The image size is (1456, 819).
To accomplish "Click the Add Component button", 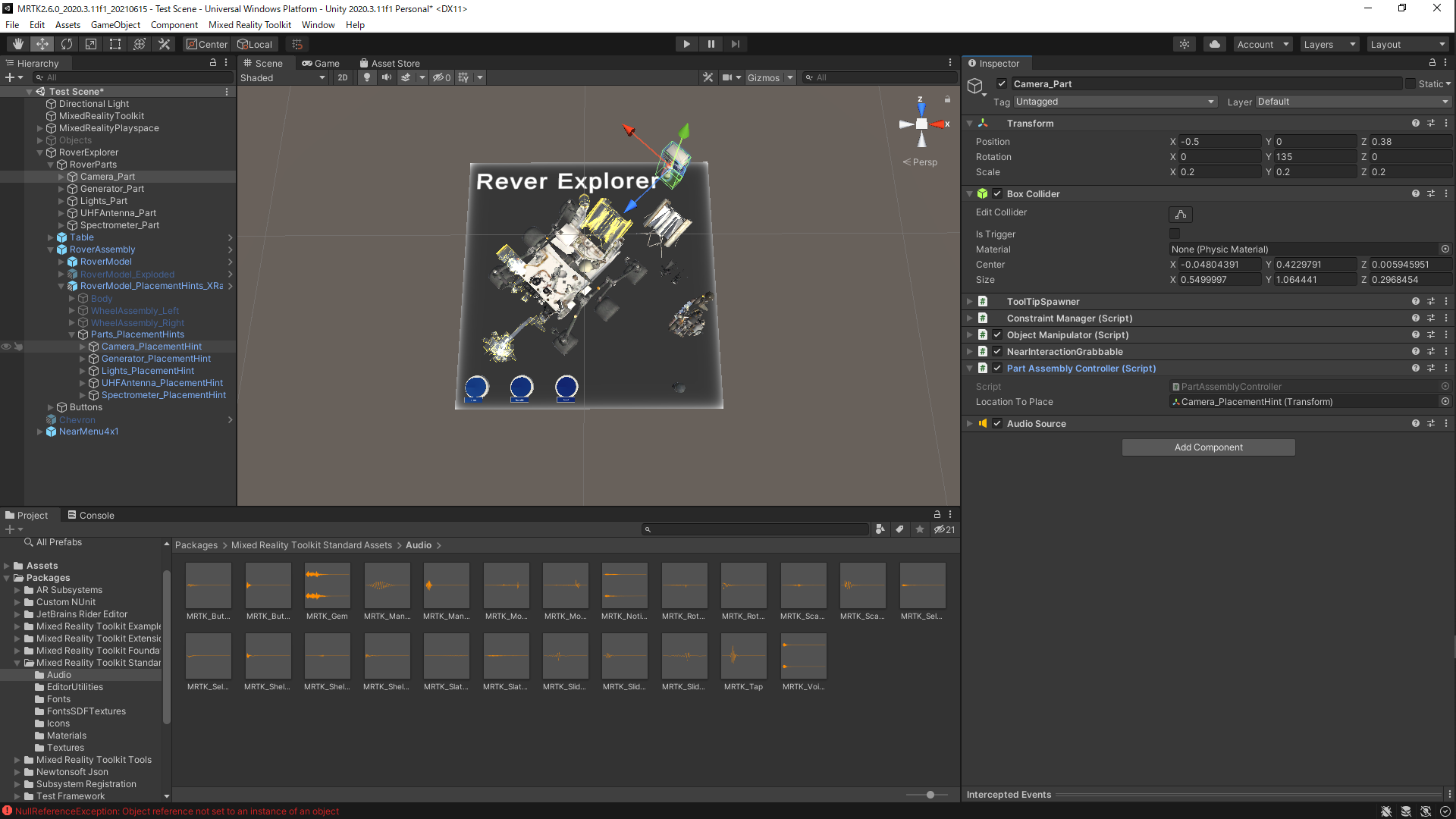I will 1208,447.
